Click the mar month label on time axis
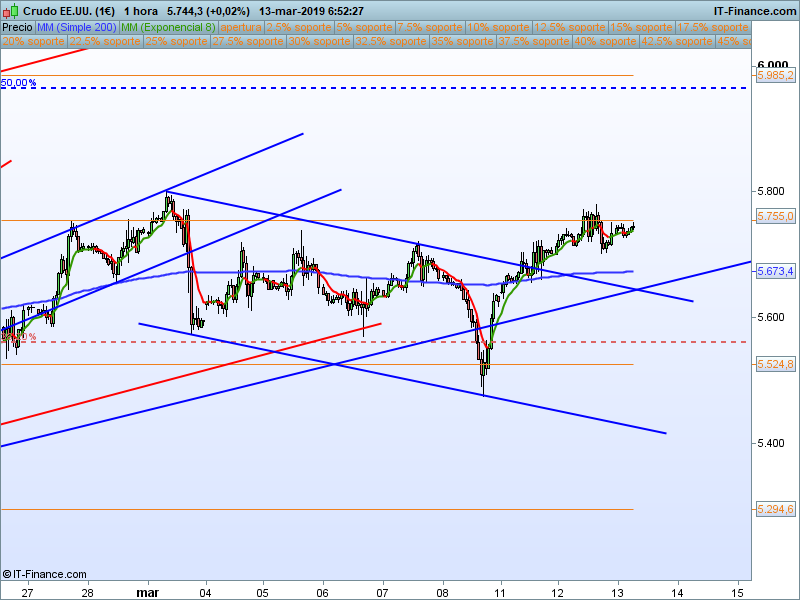Screen dimensions: 800x600 click(147, 592)
